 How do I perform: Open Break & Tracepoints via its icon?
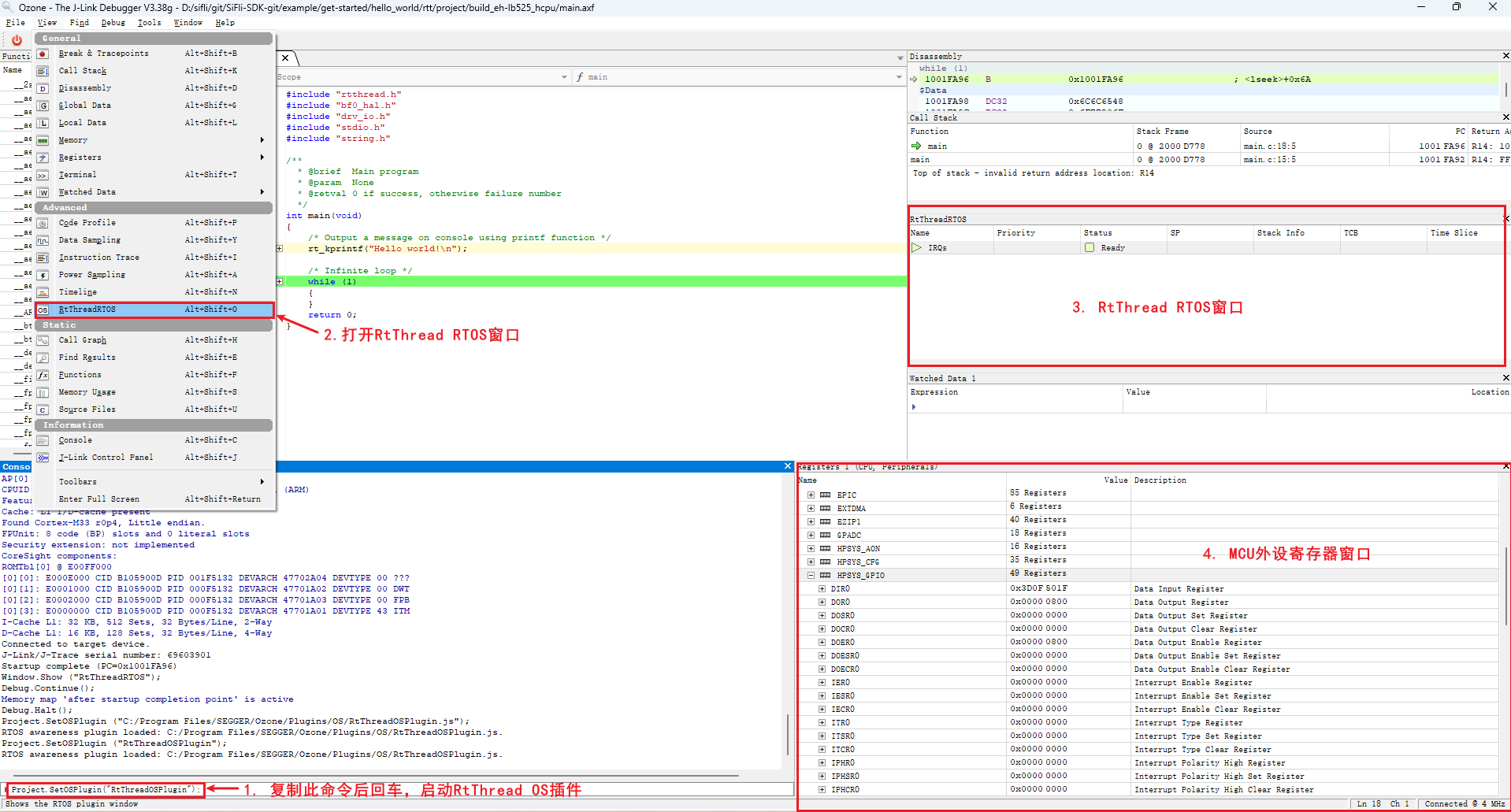43,54
